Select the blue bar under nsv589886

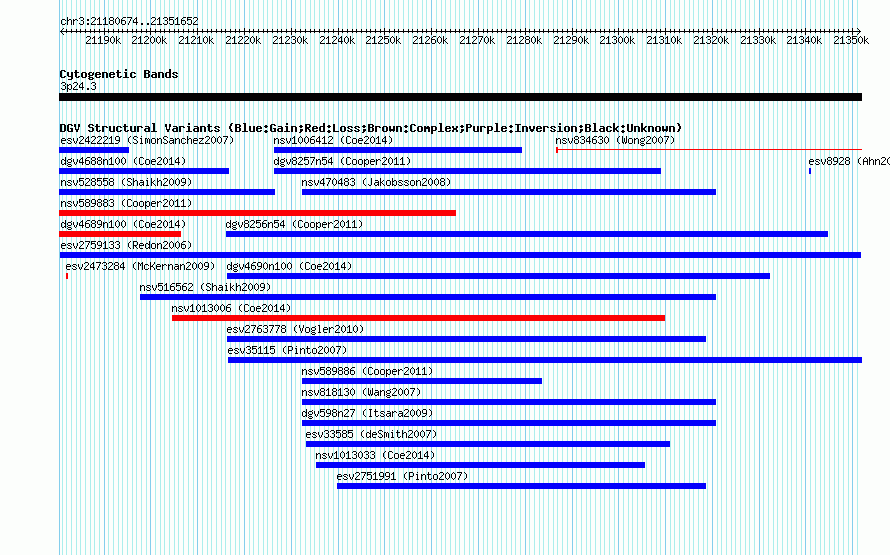point(422,381)
